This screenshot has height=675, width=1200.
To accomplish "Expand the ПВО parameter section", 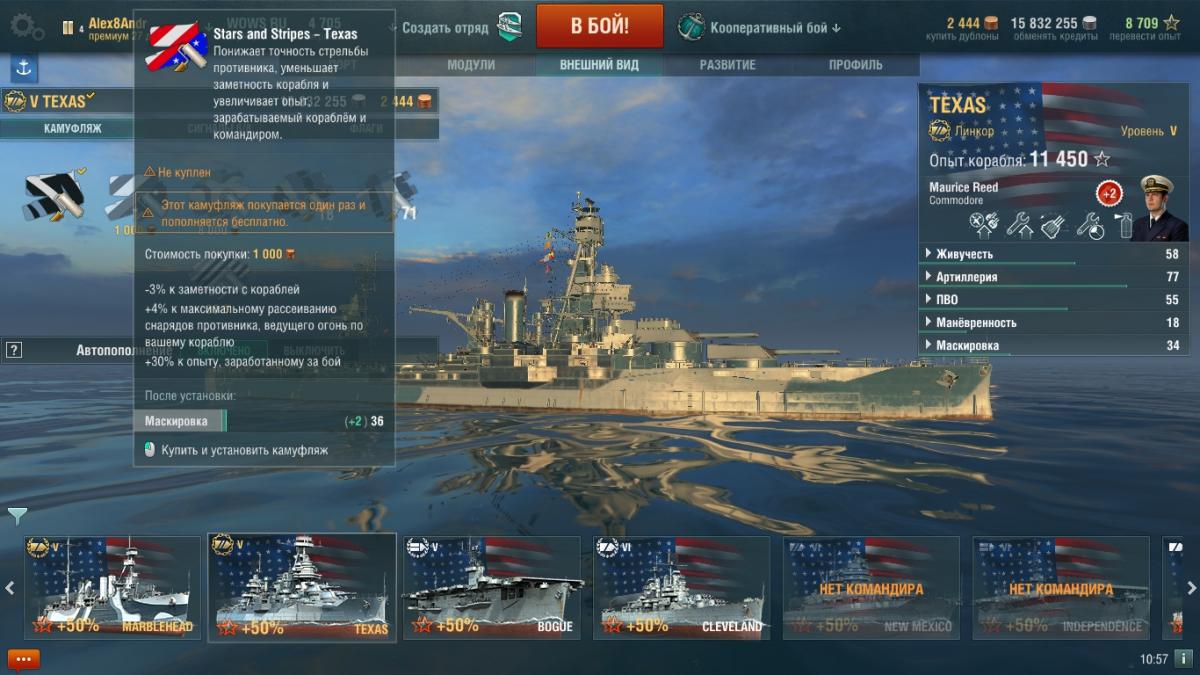I will (x=1053, y=300).
